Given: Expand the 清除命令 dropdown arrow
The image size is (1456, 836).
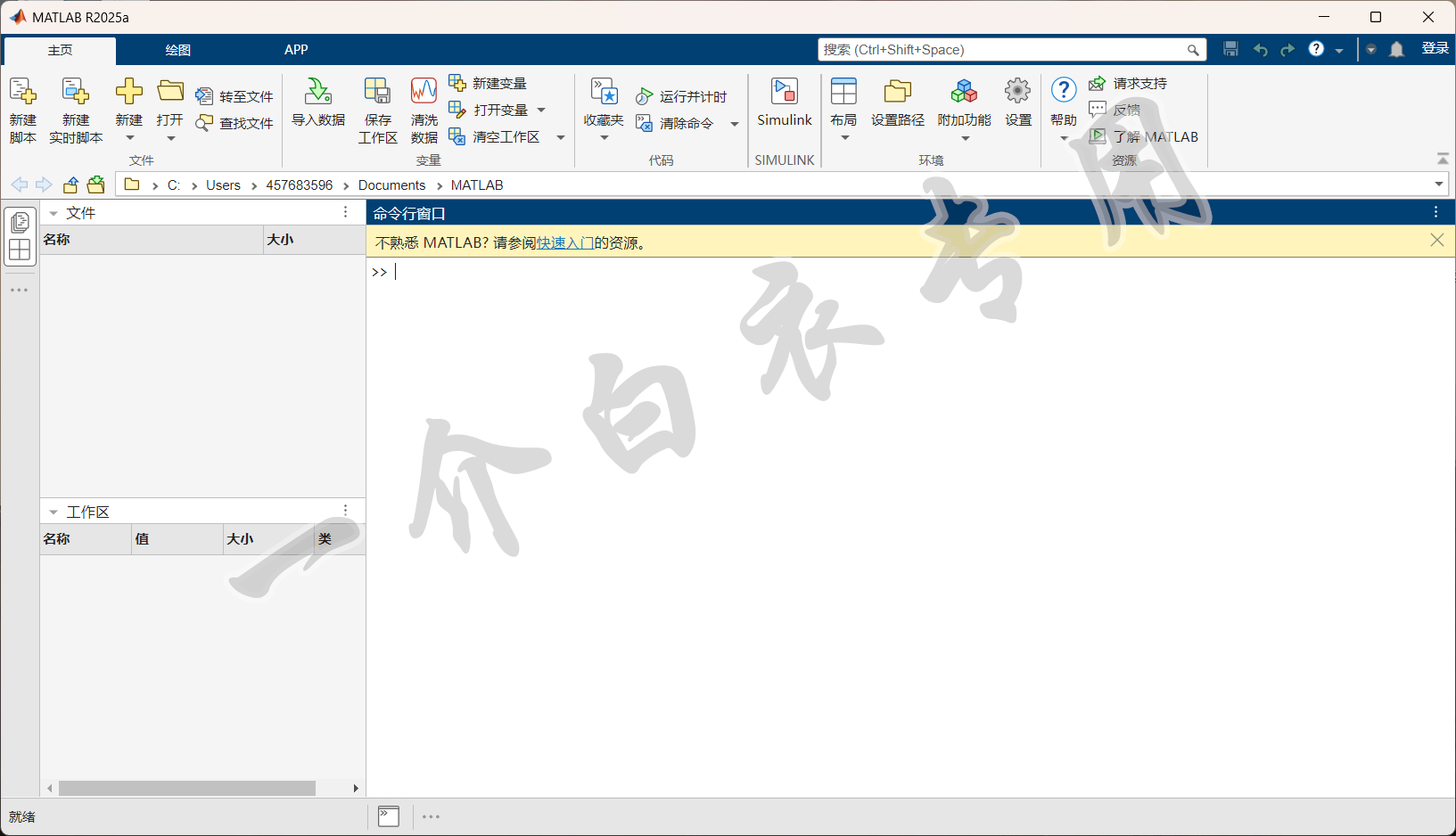Looking at the screenshot, I should 735,124.
